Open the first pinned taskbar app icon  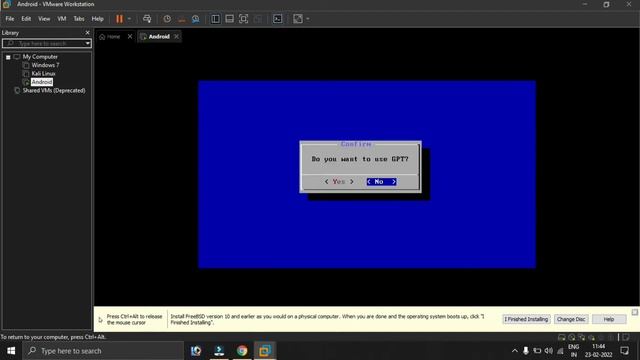tap(196, 351)
